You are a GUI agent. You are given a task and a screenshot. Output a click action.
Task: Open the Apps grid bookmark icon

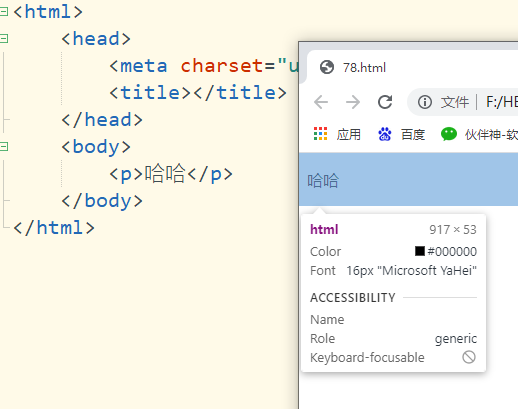click(320, 134)
